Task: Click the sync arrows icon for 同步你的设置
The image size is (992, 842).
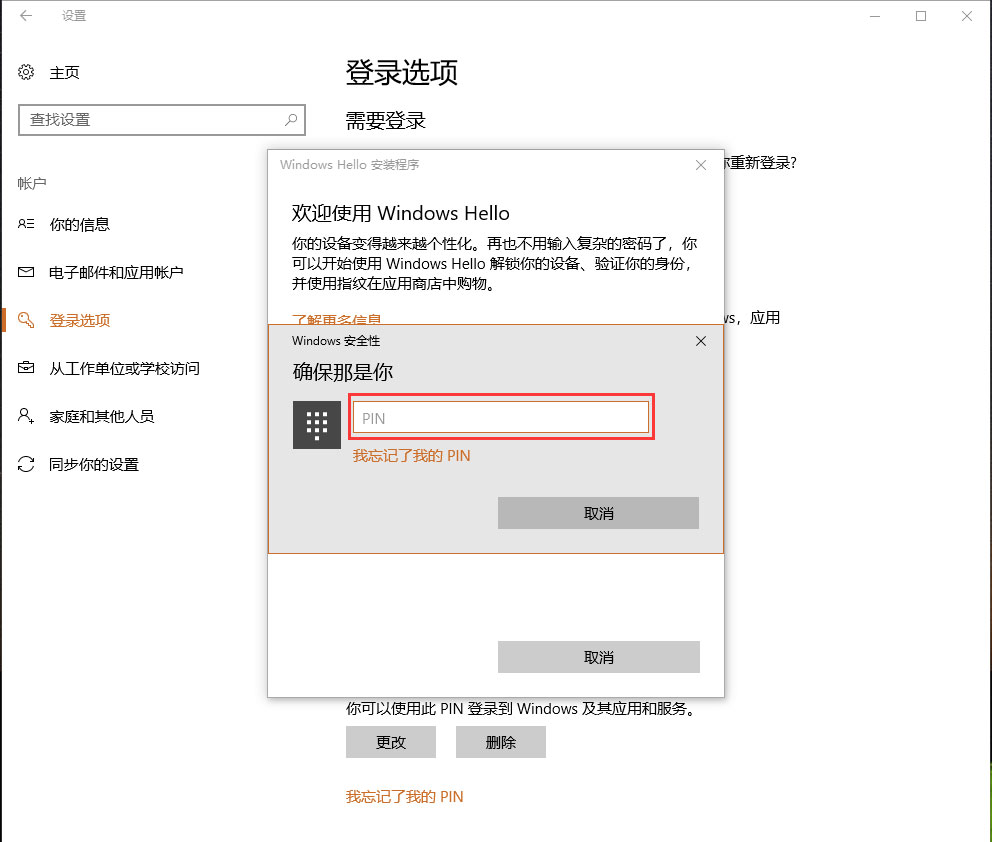Action: [x=30, y=464]
